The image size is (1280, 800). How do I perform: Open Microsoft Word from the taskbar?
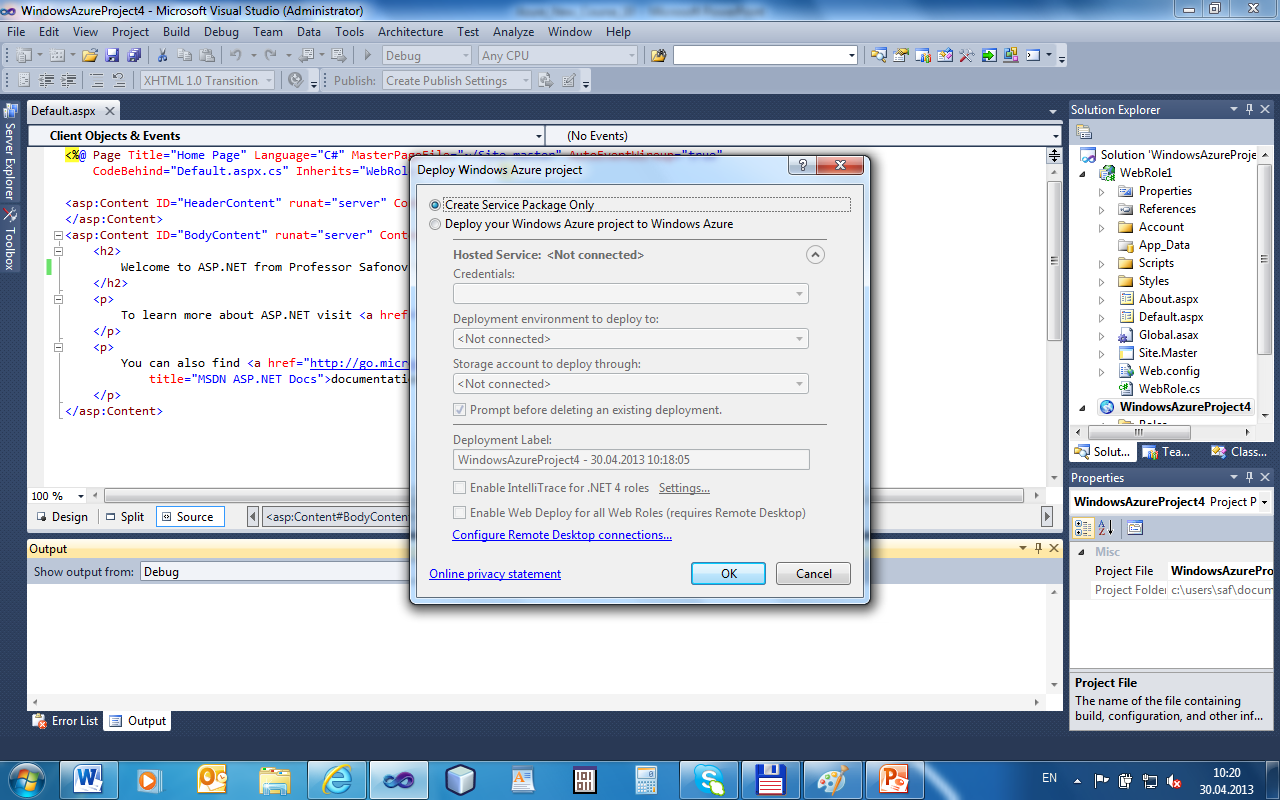click(90, 778)
